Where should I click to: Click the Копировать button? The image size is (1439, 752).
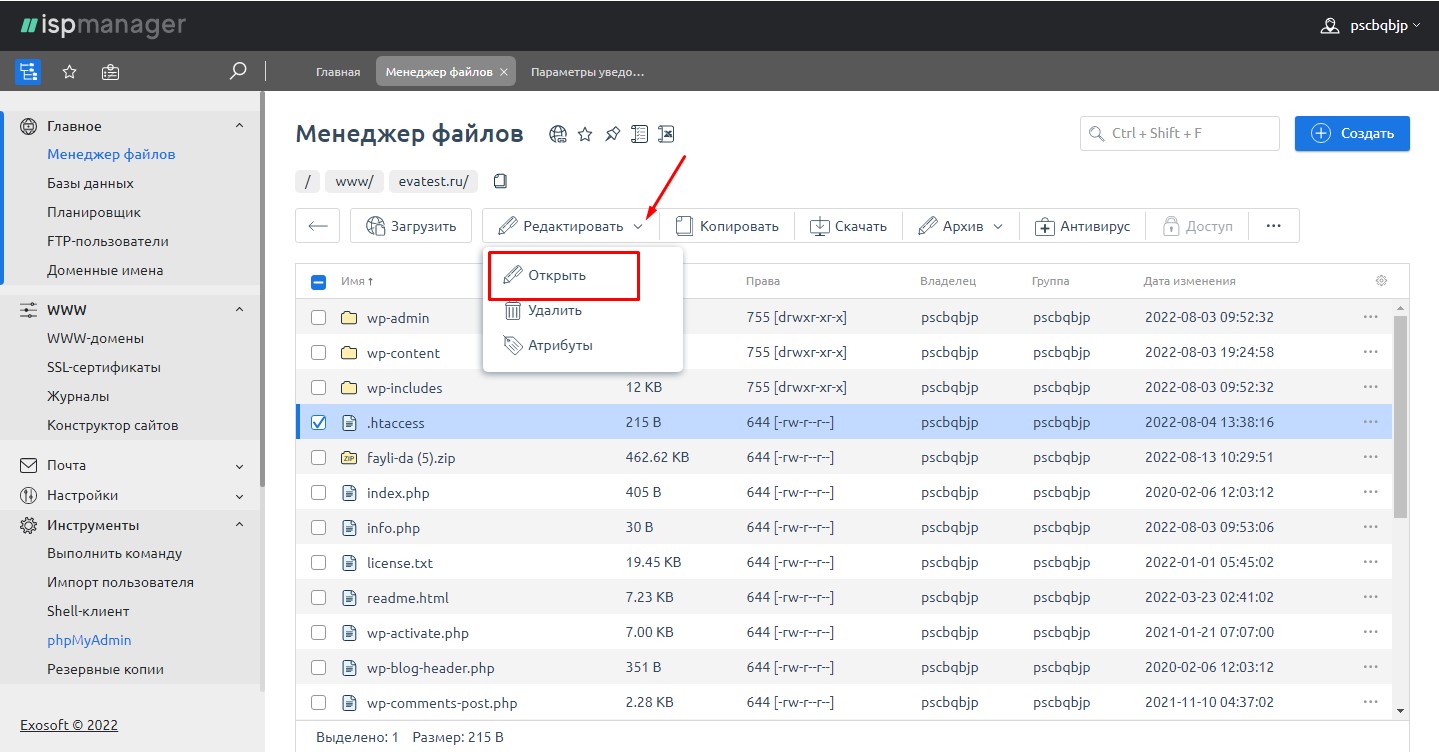tap(726, 226)
